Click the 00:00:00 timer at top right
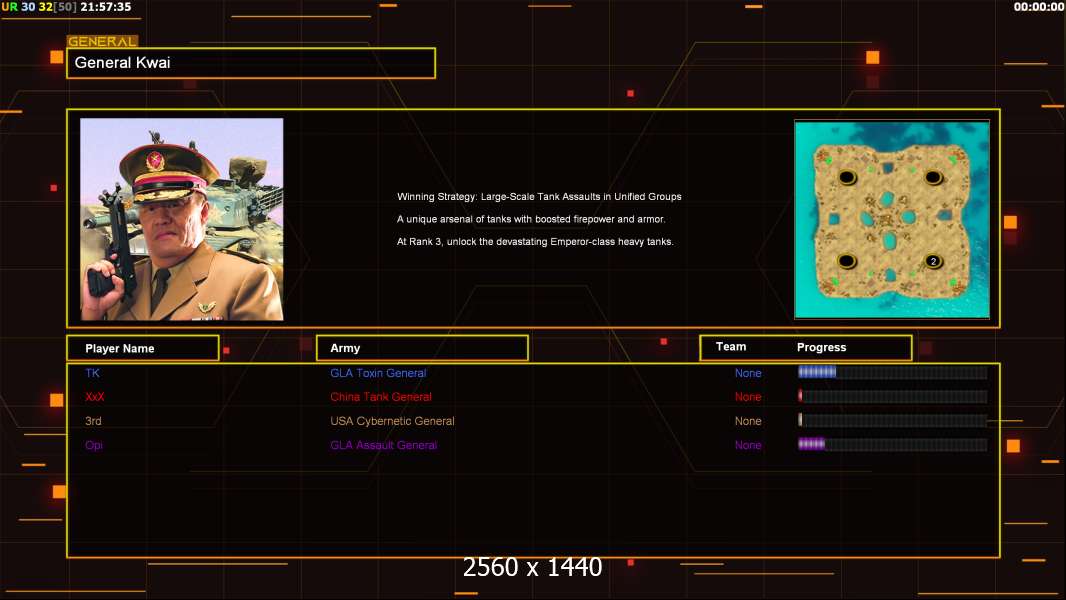Viewport: 1066px width, 600px height. [x=1039, y=7]
